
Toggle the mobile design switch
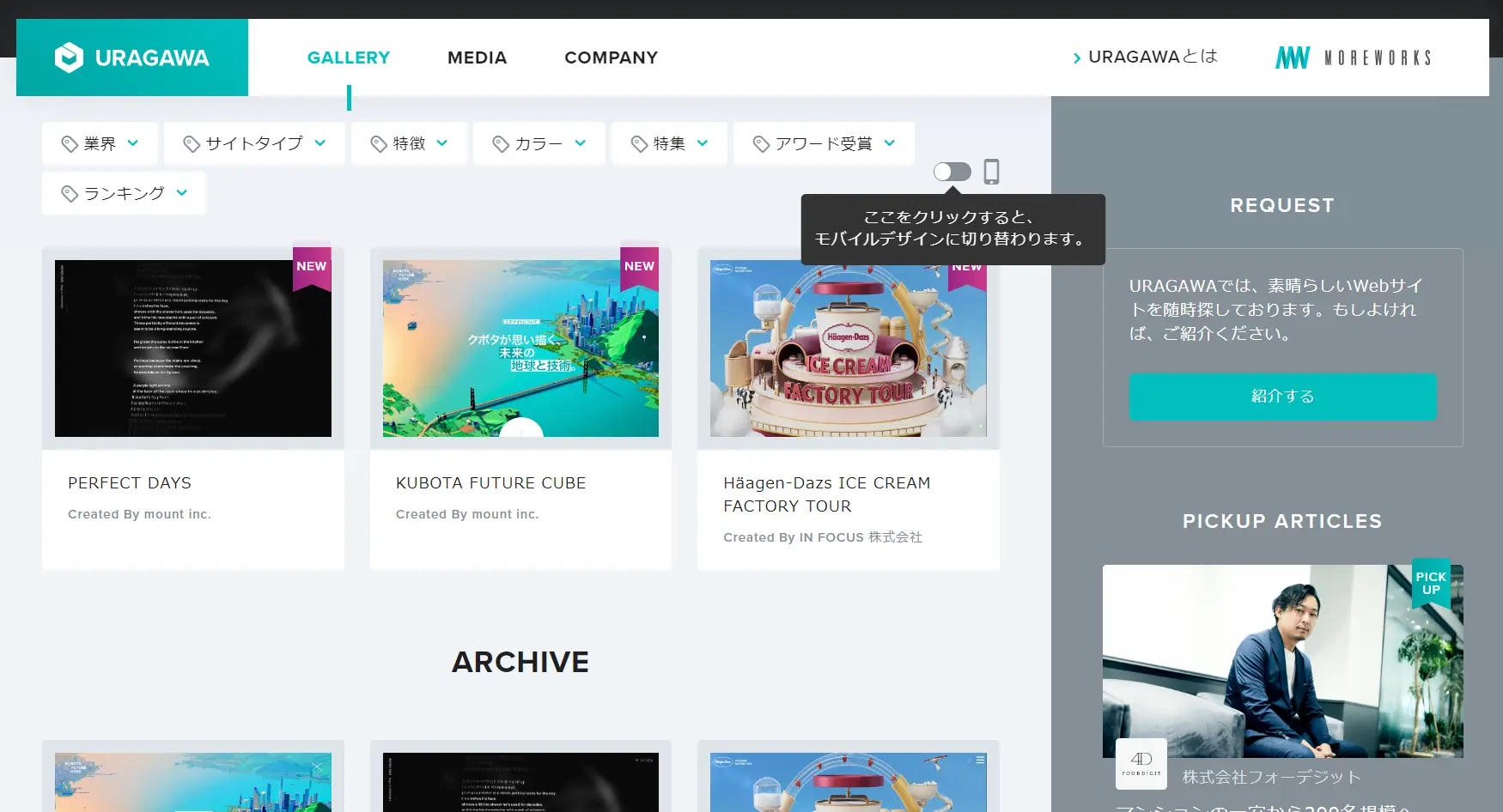click(952, 172)
